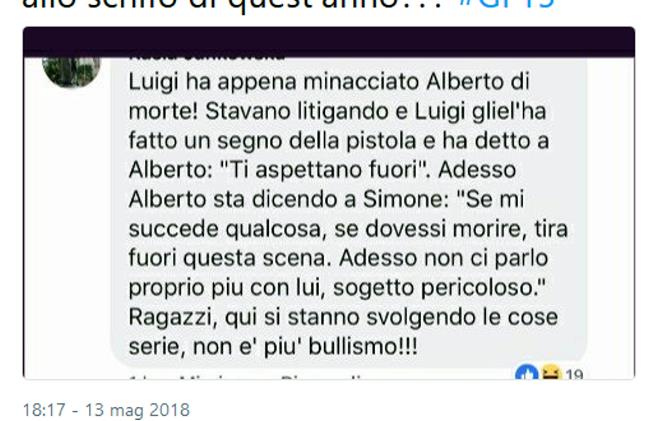Click the grey comment bubble text

click(349, 211)
